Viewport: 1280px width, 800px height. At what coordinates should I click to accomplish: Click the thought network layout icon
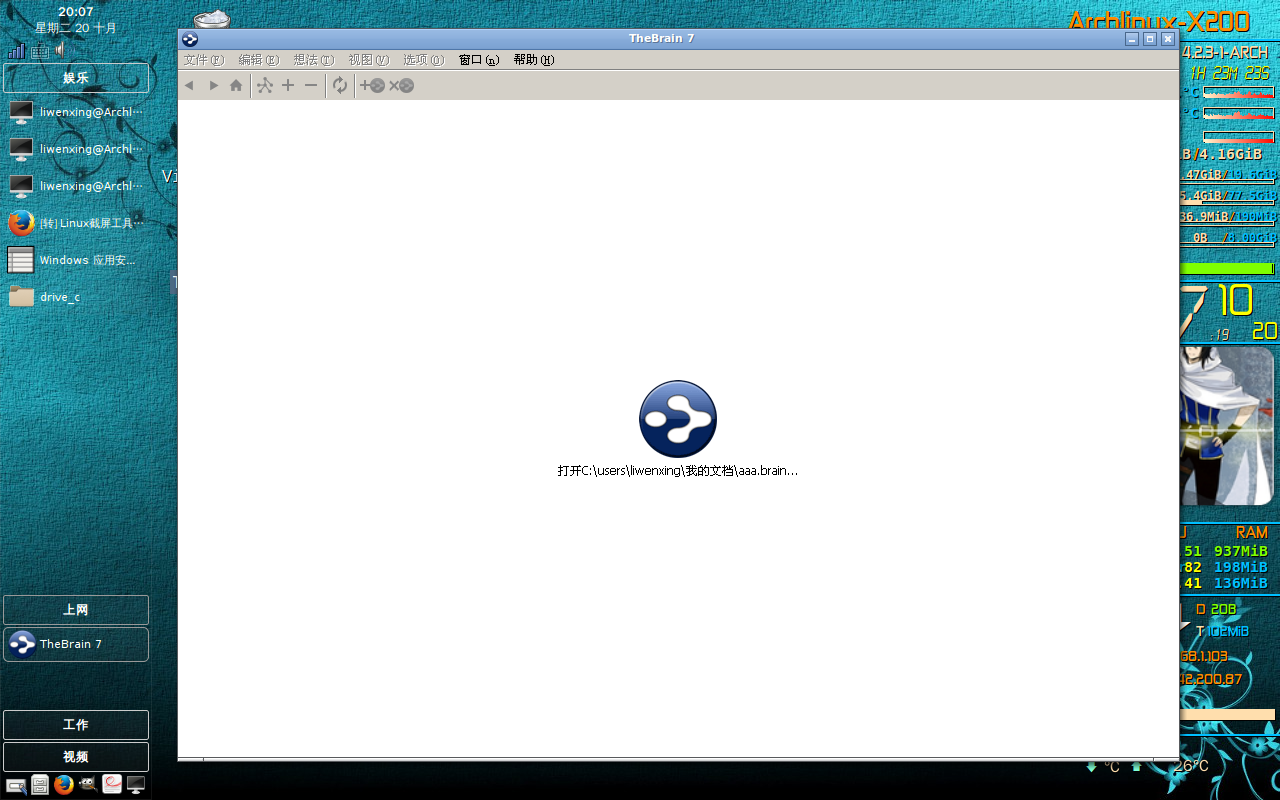(265, 86)
